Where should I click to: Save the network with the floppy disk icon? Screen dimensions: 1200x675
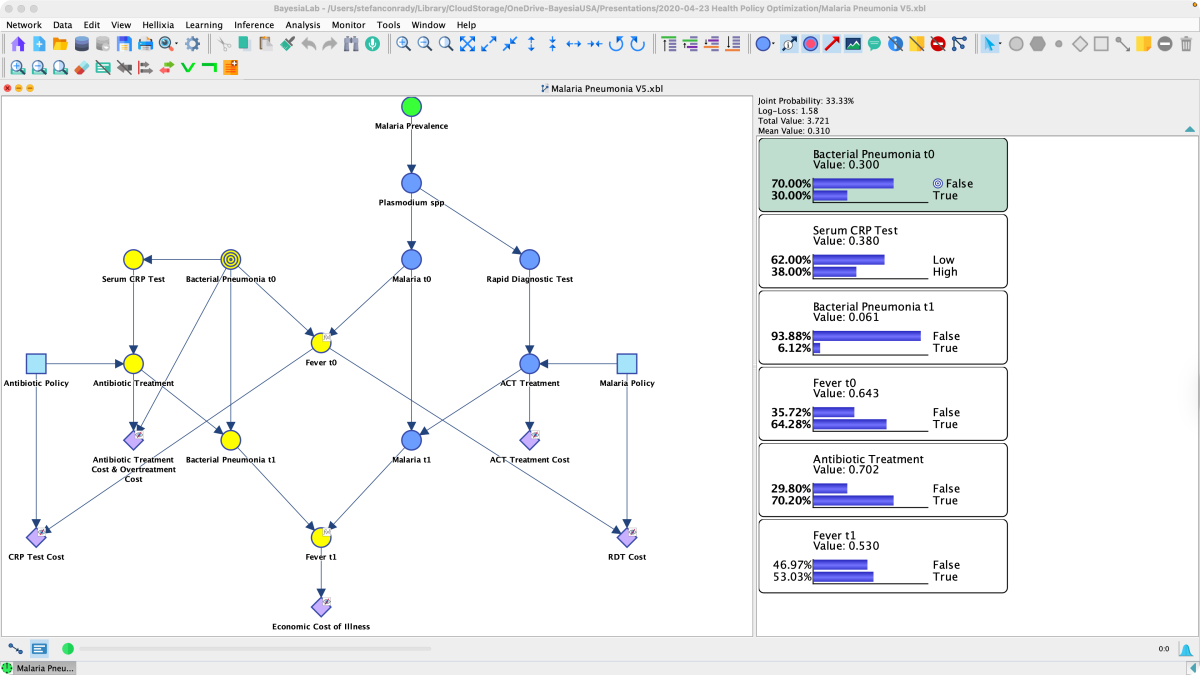(124, 44)
